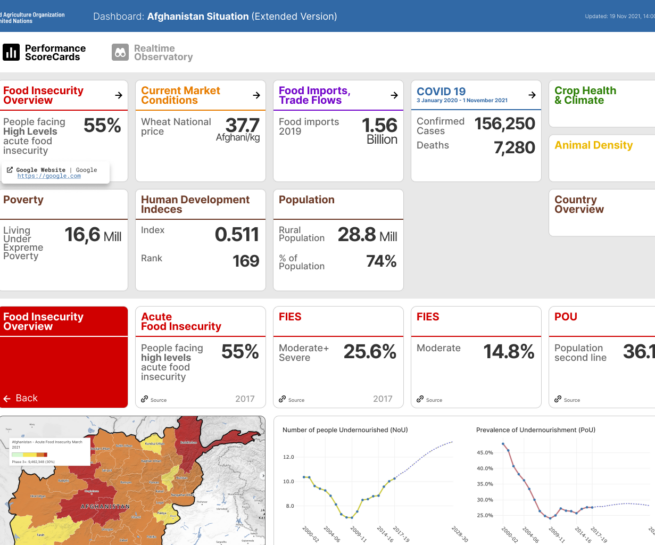The width and height of the screenshot is (655, 545).
Task: Click the external link icon beside Google Website
Action: click(x=10, y=170)
